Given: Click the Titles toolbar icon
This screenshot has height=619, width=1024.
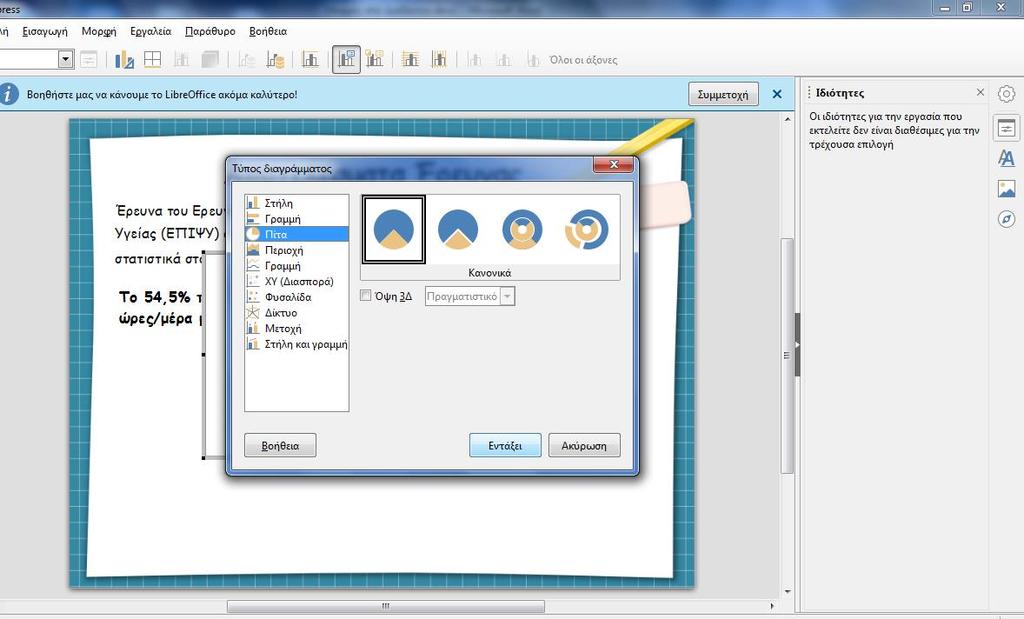Looking at the screenshot, I should [310, 59].
